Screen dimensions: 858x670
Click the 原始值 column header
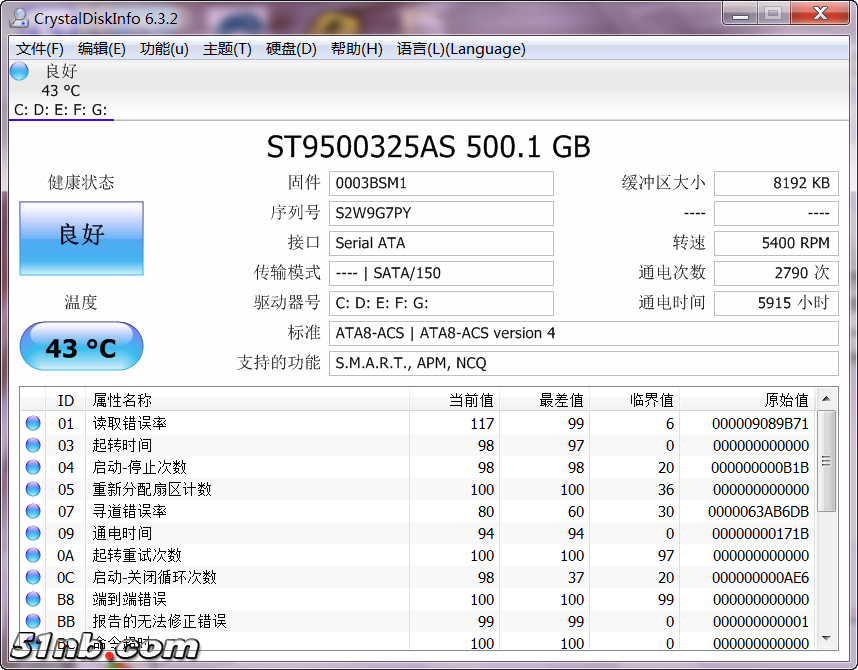pos(786,400)
